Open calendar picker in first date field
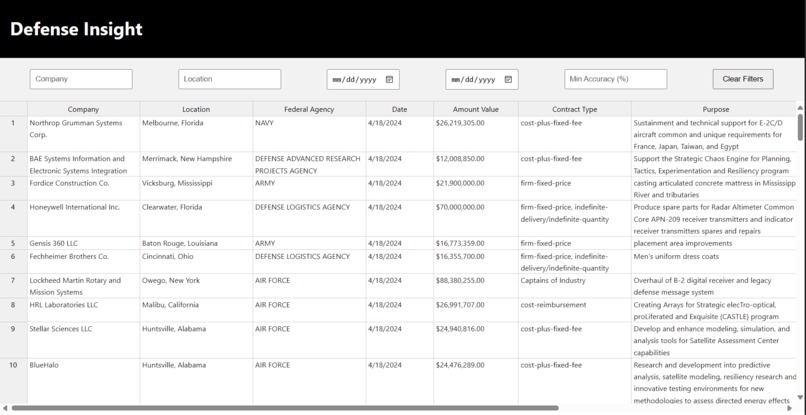Viewport: 806px width, 415px height. [390, 80]
